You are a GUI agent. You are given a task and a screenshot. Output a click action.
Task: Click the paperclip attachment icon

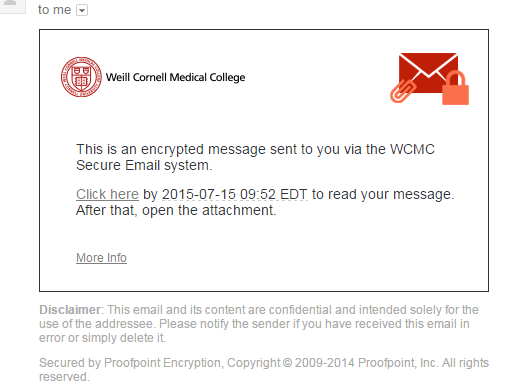click(x=403, y=91)
